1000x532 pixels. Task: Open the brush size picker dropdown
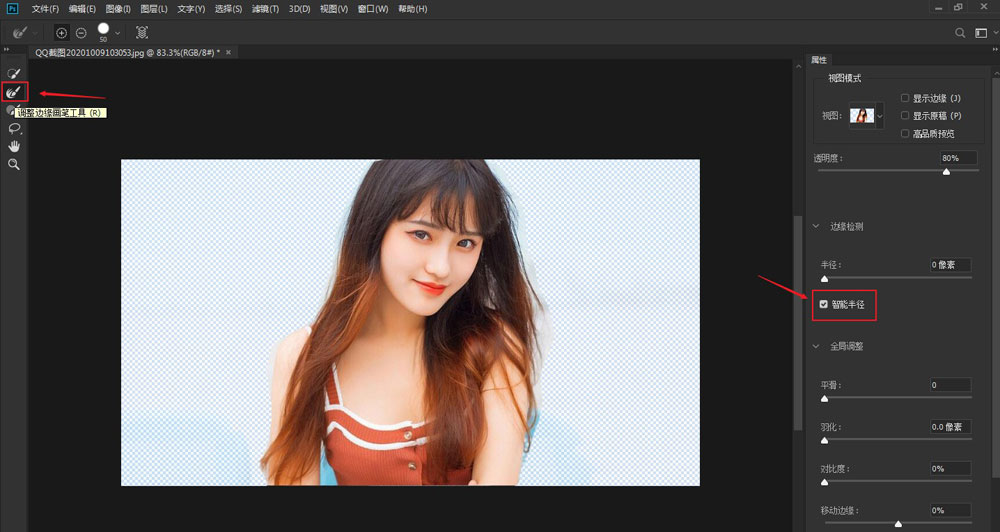[x=118, y=33]
